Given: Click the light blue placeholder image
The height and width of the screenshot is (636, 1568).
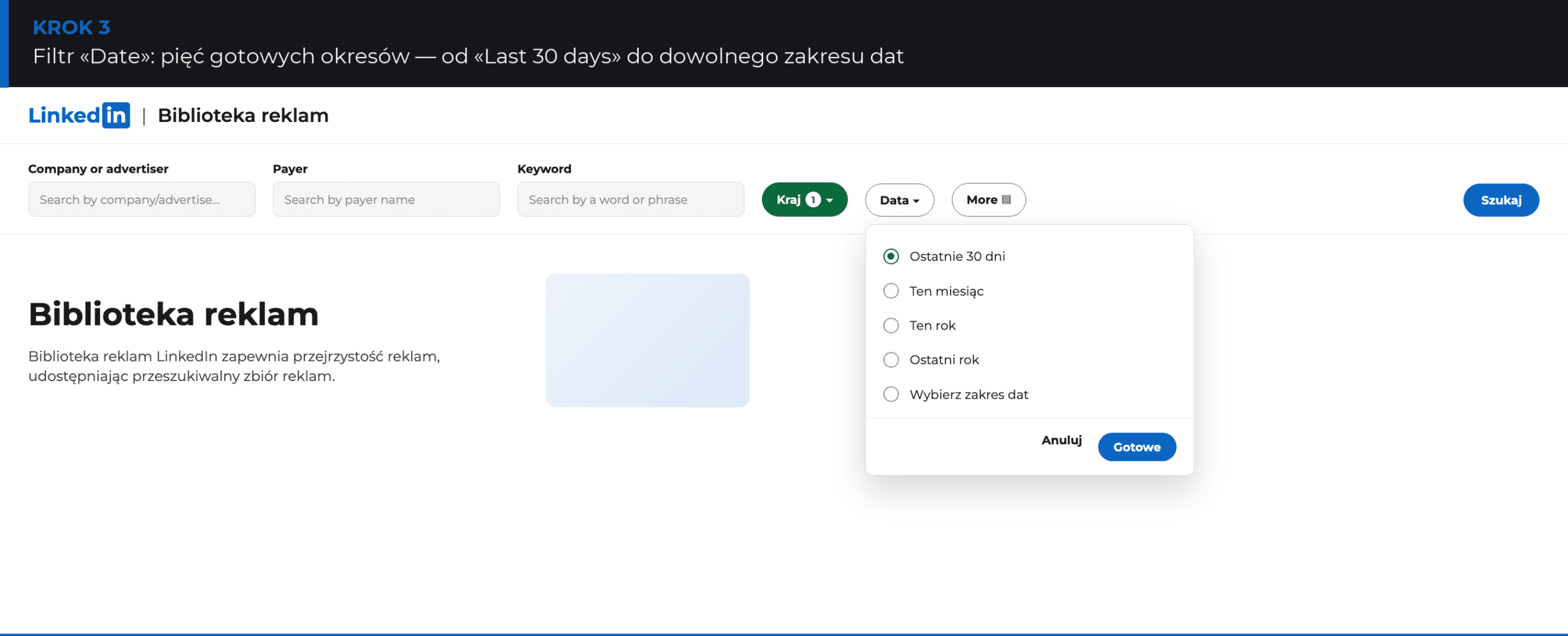Looking at the screenshot, I should [647, 340].
